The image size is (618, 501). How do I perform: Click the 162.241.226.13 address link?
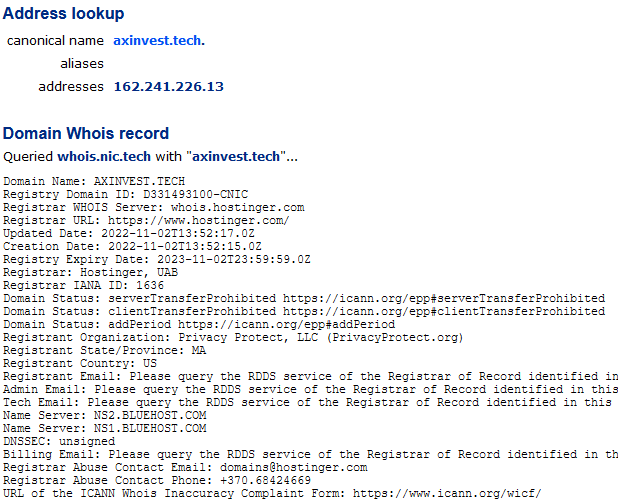pos(169,86)
